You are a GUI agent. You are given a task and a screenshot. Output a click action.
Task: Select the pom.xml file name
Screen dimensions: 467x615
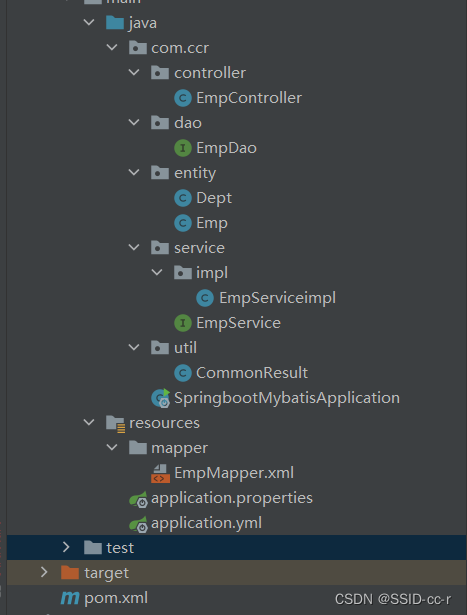(x=116, y=598)
